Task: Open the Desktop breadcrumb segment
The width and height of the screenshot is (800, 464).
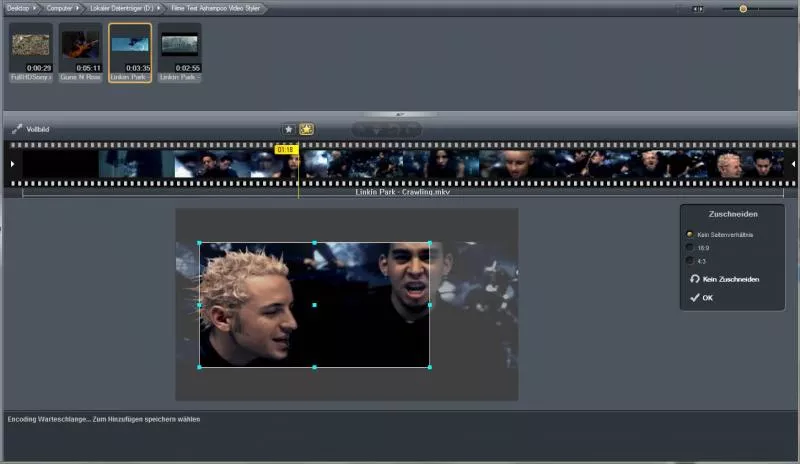Action: point(18,8)
